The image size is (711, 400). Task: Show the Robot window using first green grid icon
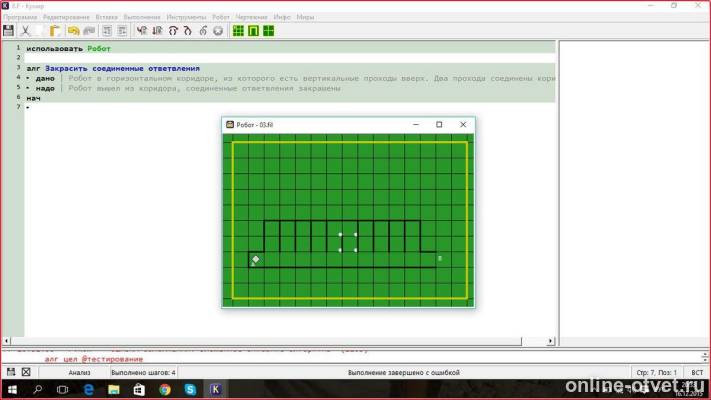[238, 31]
